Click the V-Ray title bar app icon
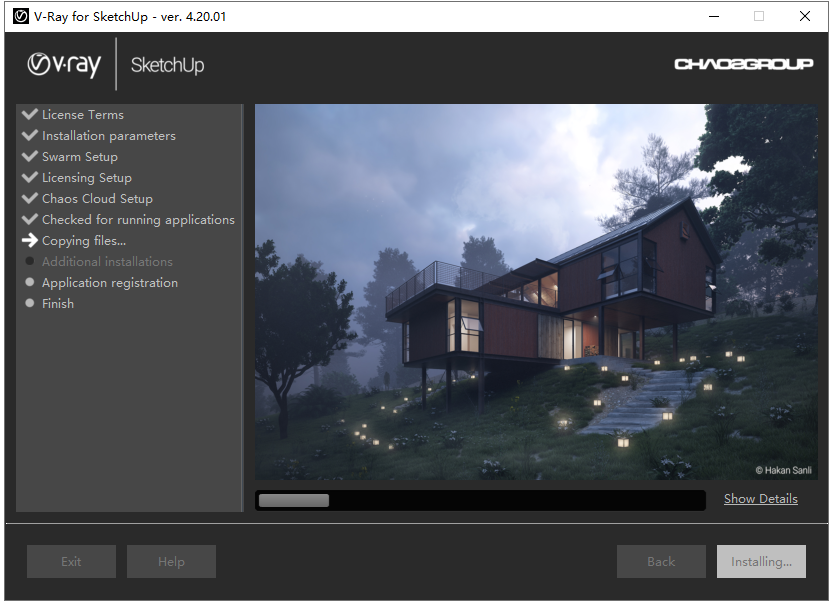The height and width of the screenshot is (606, 833). pos(21,16)
